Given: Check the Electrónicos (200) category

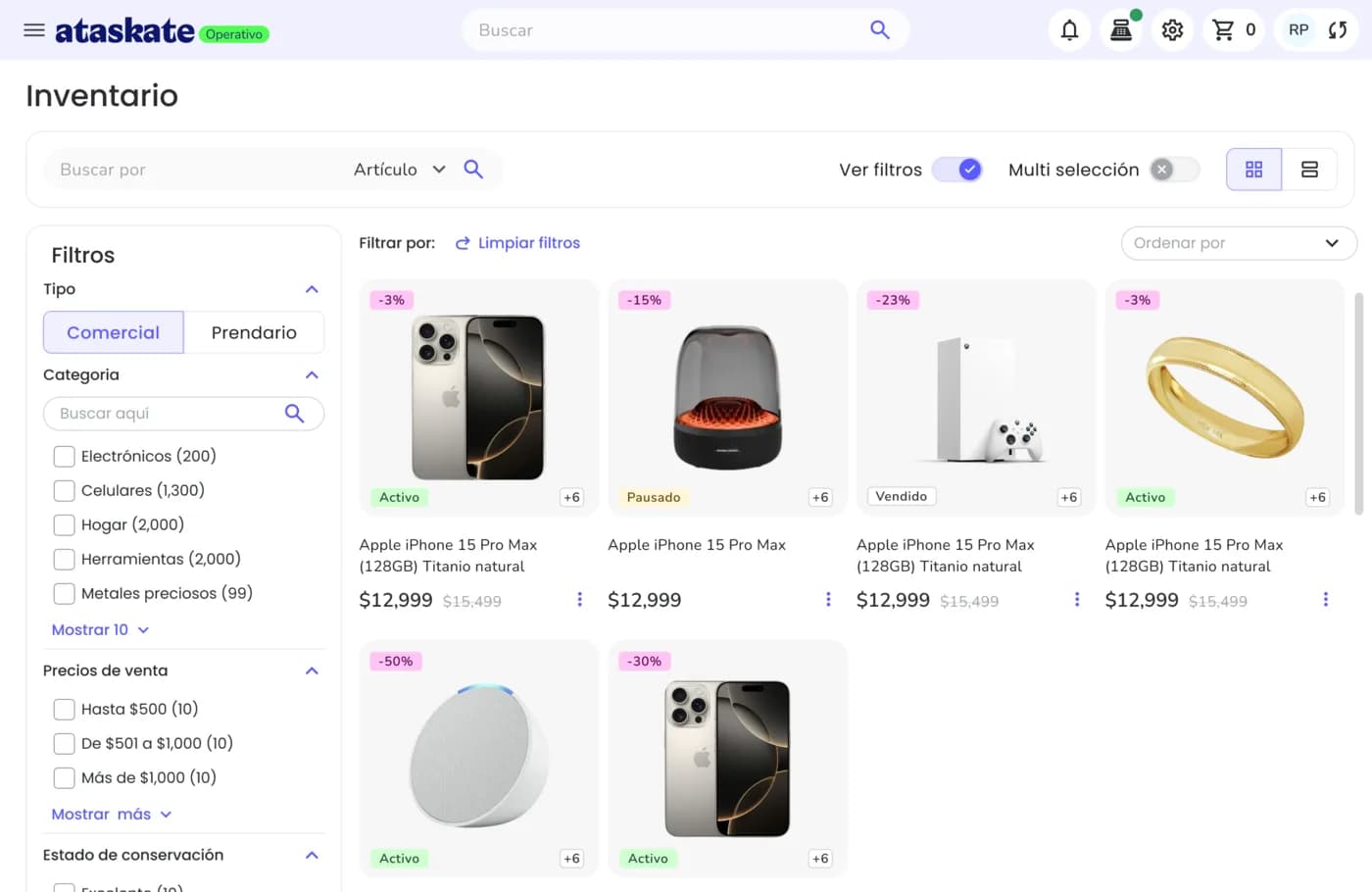Looking at the screenshot, I should [64, 457].
